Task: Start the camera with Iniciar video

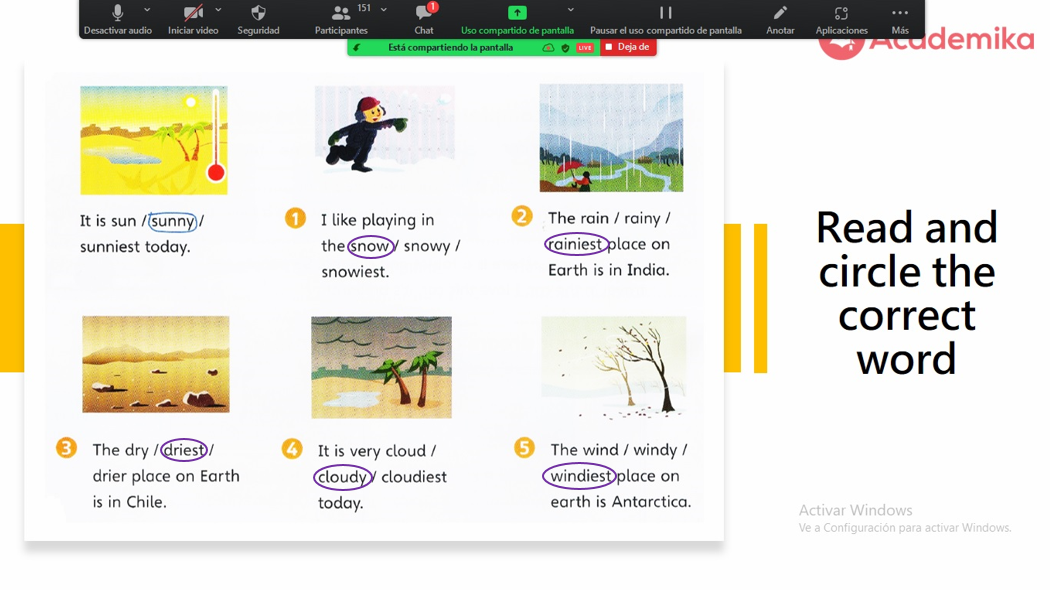Action: pos(193,19)
